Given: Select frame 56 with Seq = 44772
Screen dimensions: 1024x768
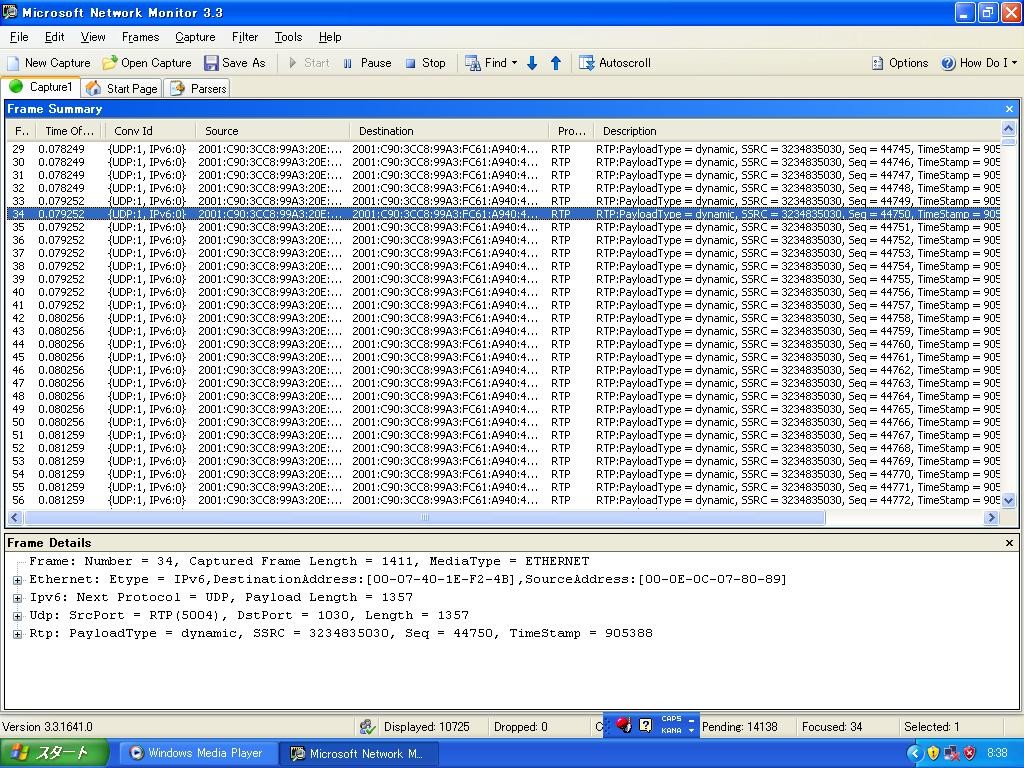Looking at the screenshot, I should pyautogui.click(x=503, y=500).
